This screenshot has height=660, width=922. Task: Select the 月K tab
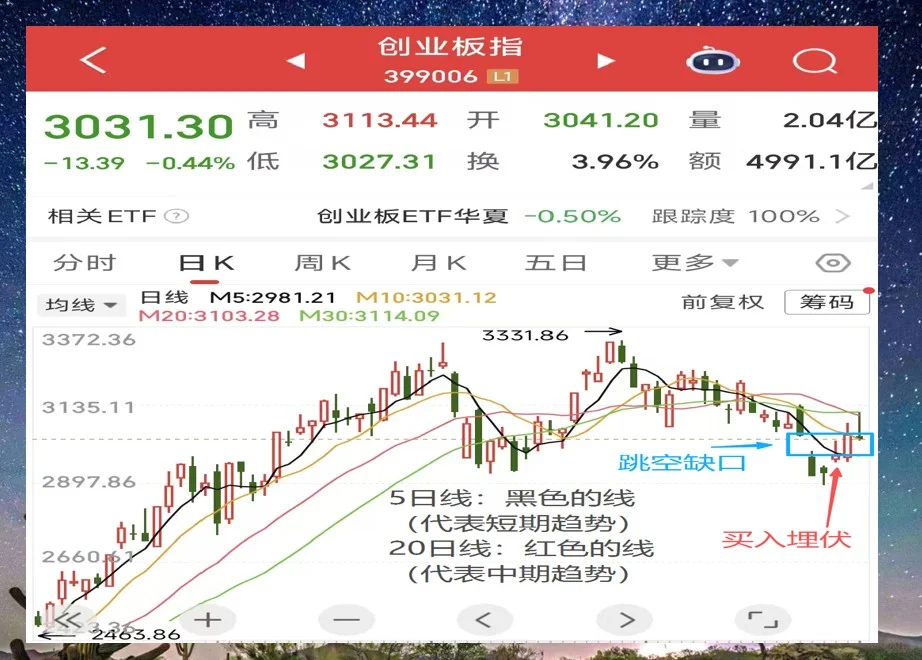[x=439, y=263]
